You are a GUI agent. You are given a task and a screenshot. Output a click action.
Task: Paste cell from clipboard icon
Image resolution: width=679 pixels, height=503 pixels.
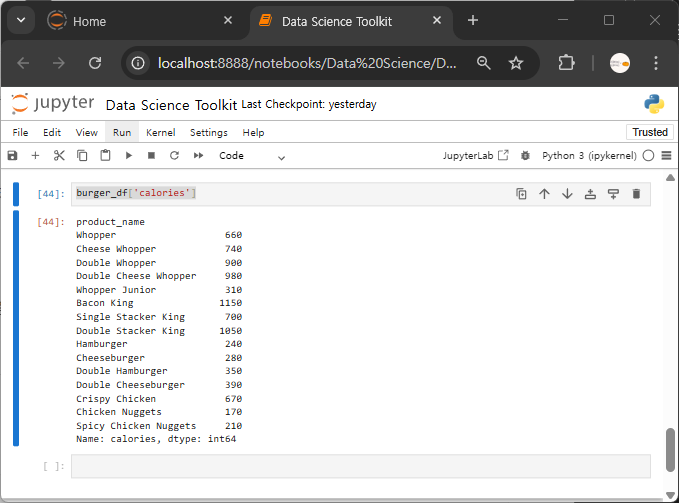tap(105, 155)
